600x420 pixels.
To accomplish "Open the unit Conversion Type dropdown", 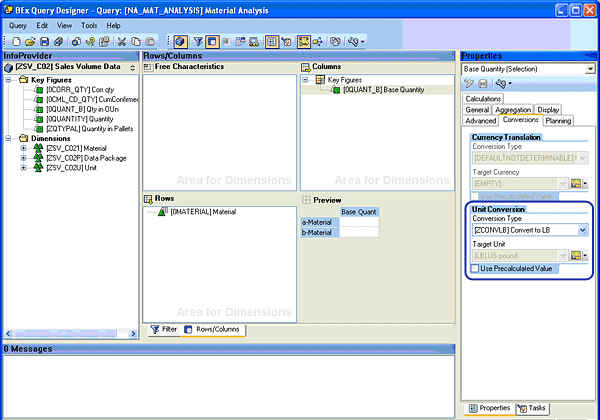I will click(x=583, y=230).
